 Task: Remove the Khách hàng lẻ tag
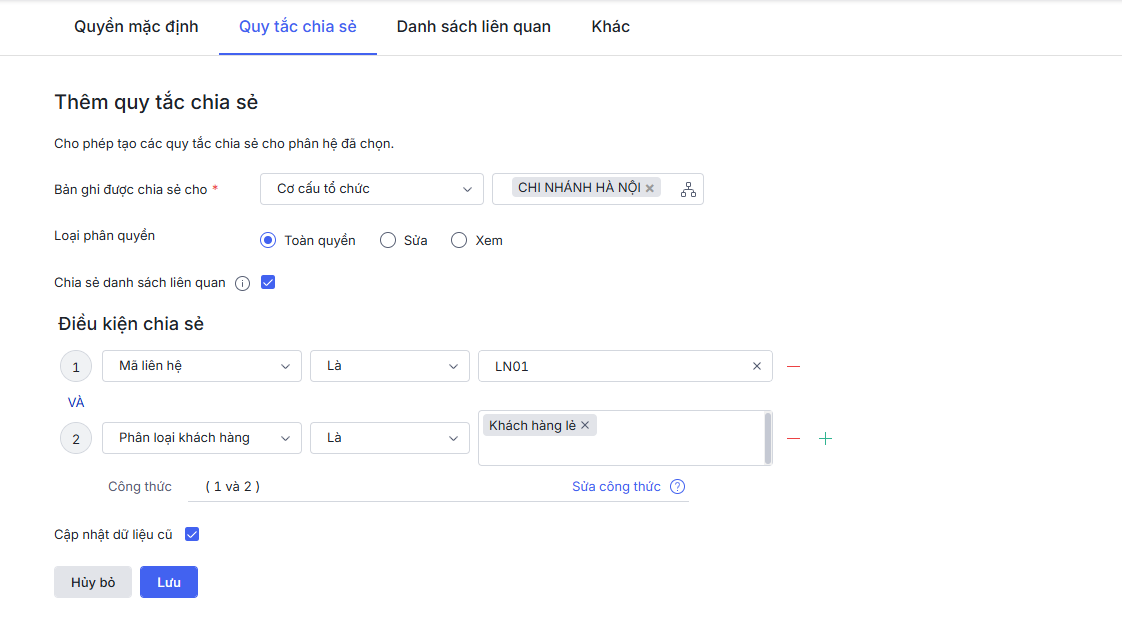(586, 425)
